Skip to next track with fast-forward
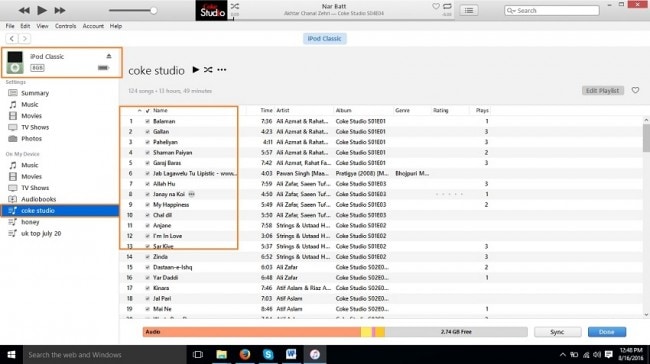The height and width of the screenshot is (364, 650). click(60, 10)
